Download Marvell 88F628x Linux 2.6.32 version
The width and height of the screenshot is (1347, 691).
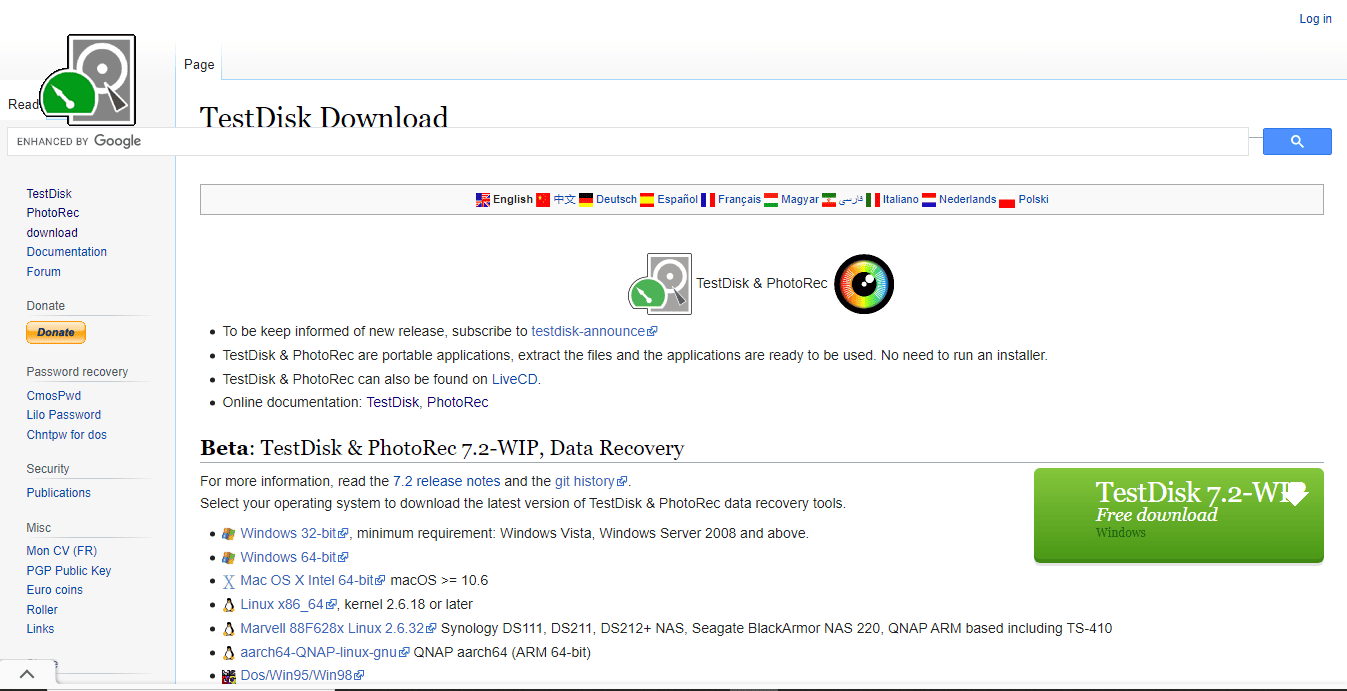pos(338,629)
